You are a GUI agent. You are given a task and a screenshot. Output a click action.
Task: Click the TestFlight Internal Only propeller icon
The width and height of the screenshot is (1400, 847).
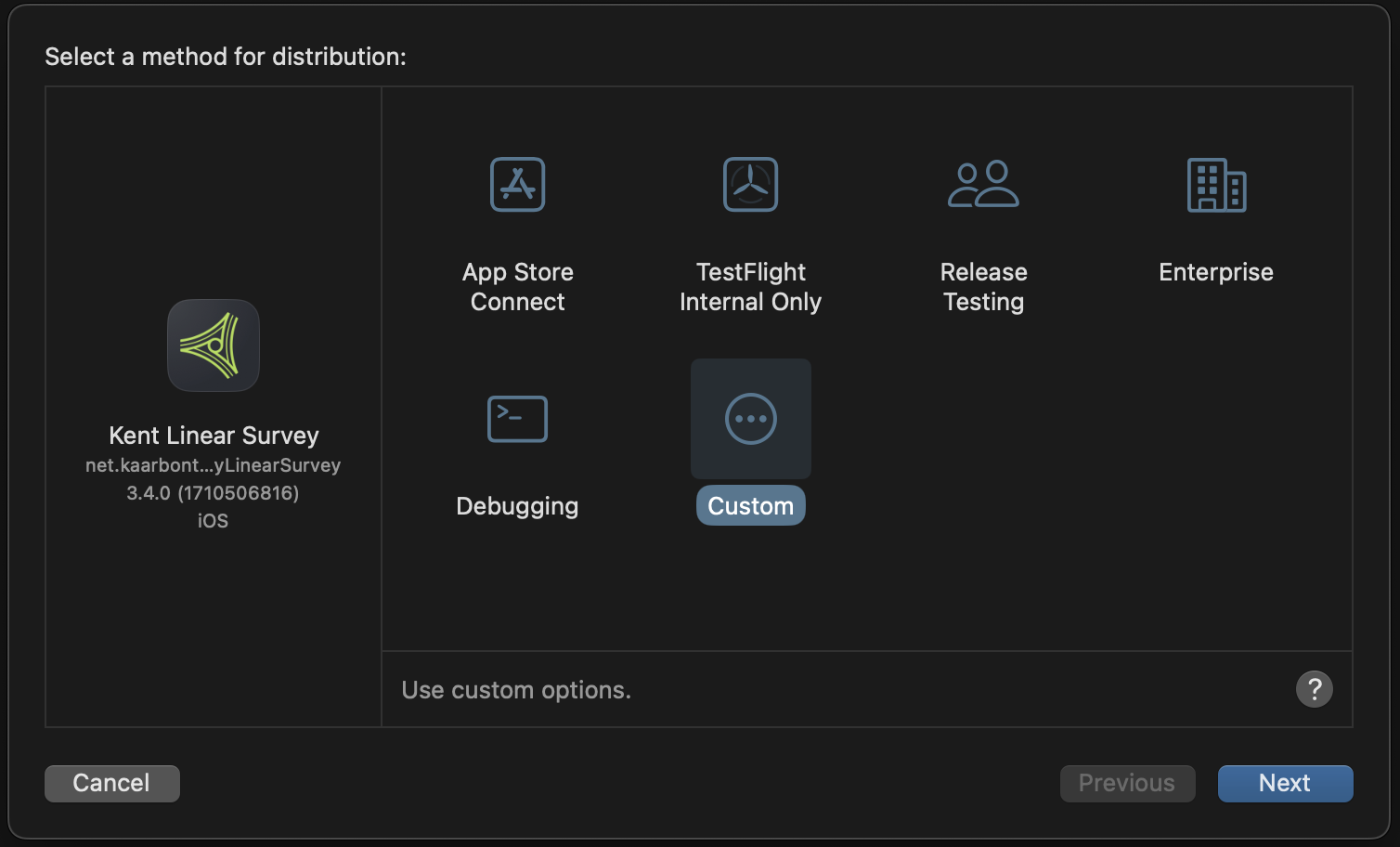[750, 184]
